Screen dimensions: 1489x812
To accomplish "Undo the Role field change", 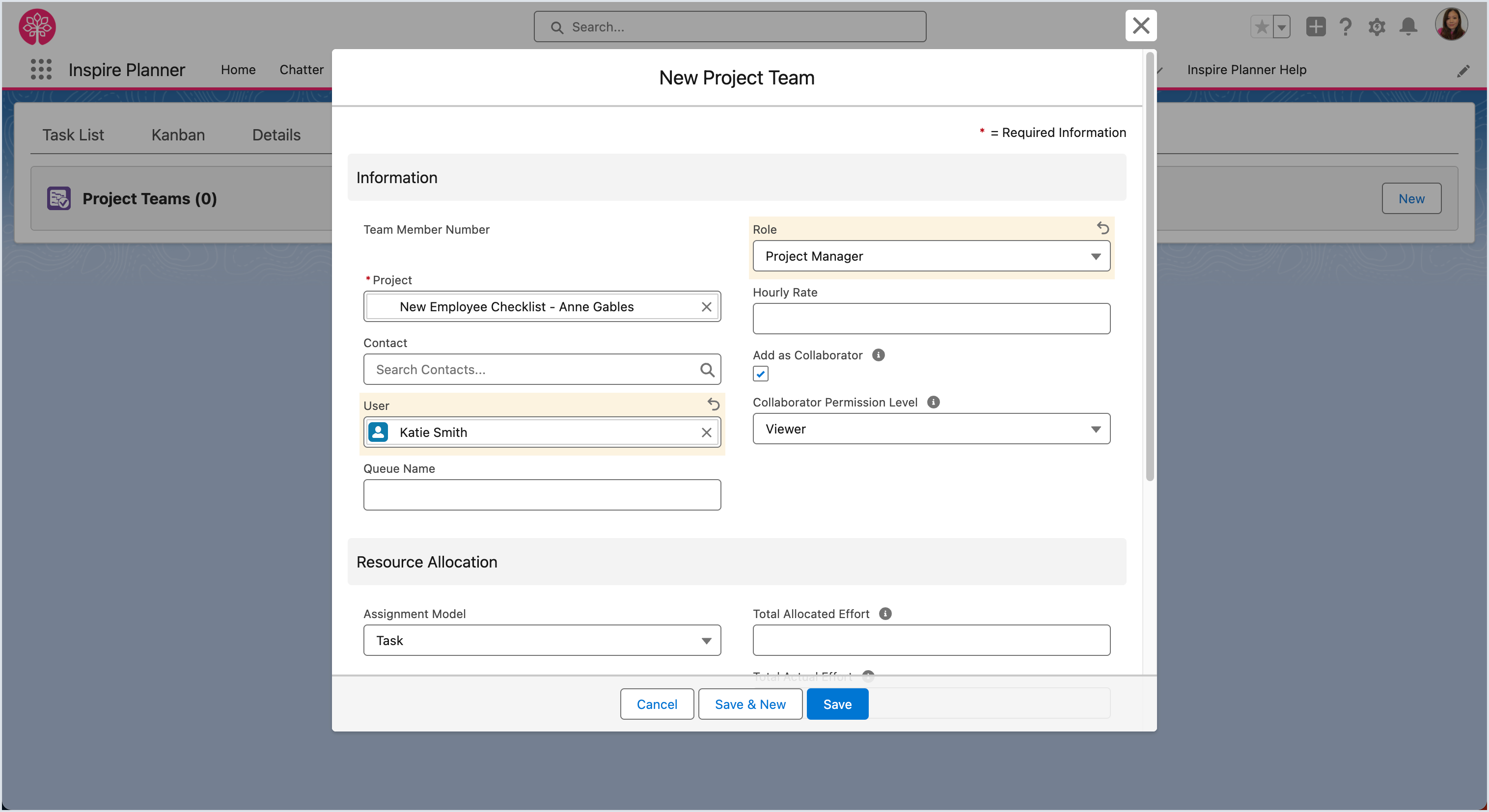I will tap(1103, 228).
